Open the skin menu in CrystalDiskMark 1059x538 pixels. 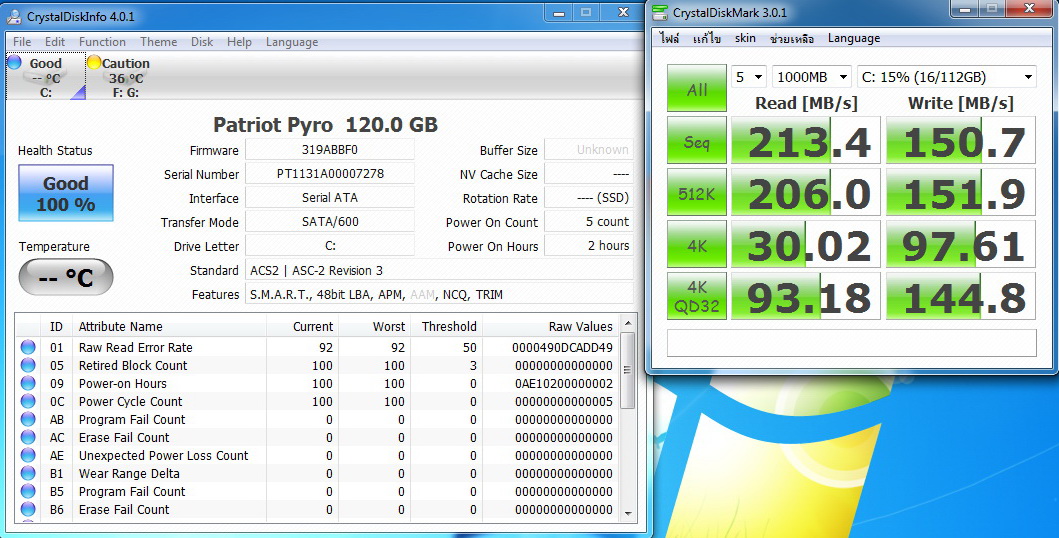745,38
